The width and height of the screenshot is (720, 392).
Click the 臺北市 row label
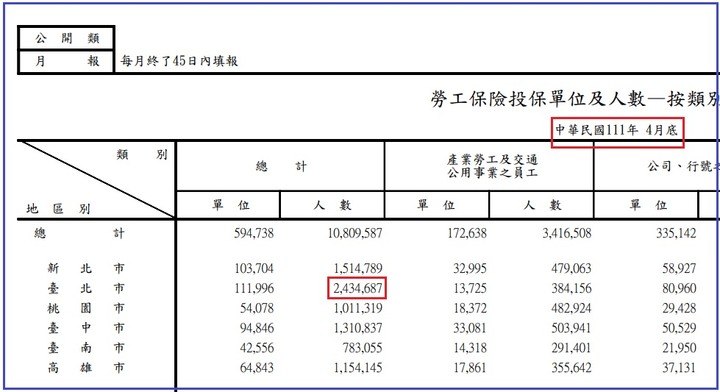pos(85,288)
